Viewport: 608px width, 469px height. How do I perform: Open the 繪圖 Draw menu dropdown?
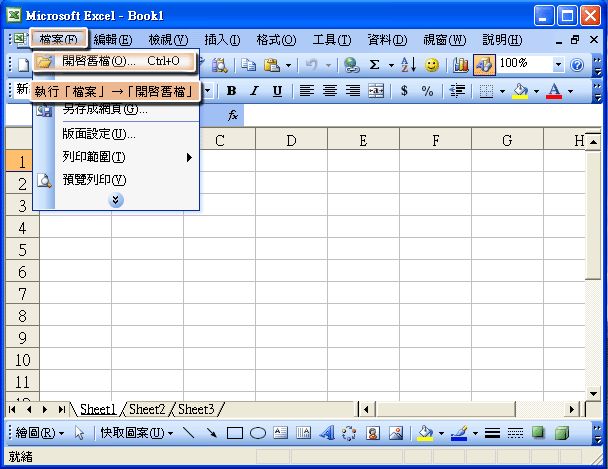40,433
